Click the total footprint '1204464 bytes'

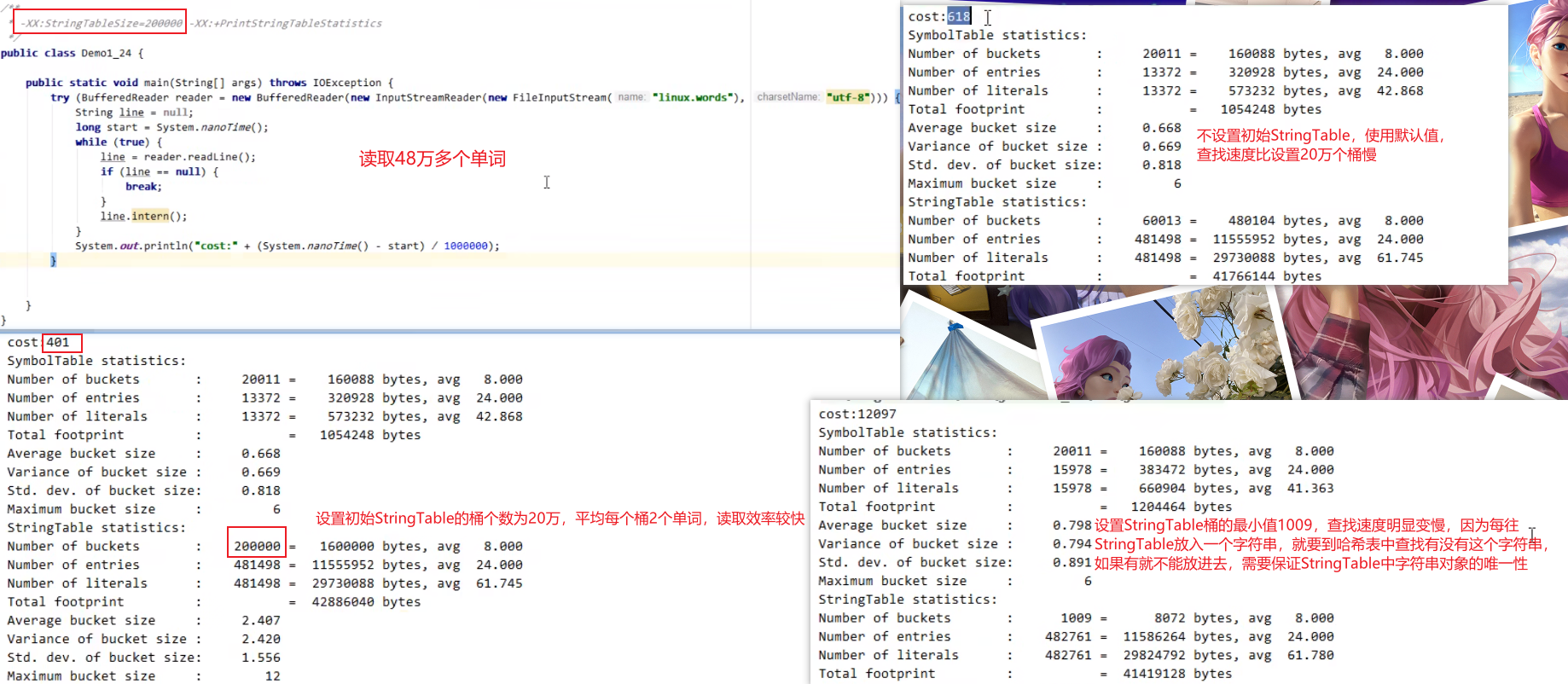[x=1182, y=507]
